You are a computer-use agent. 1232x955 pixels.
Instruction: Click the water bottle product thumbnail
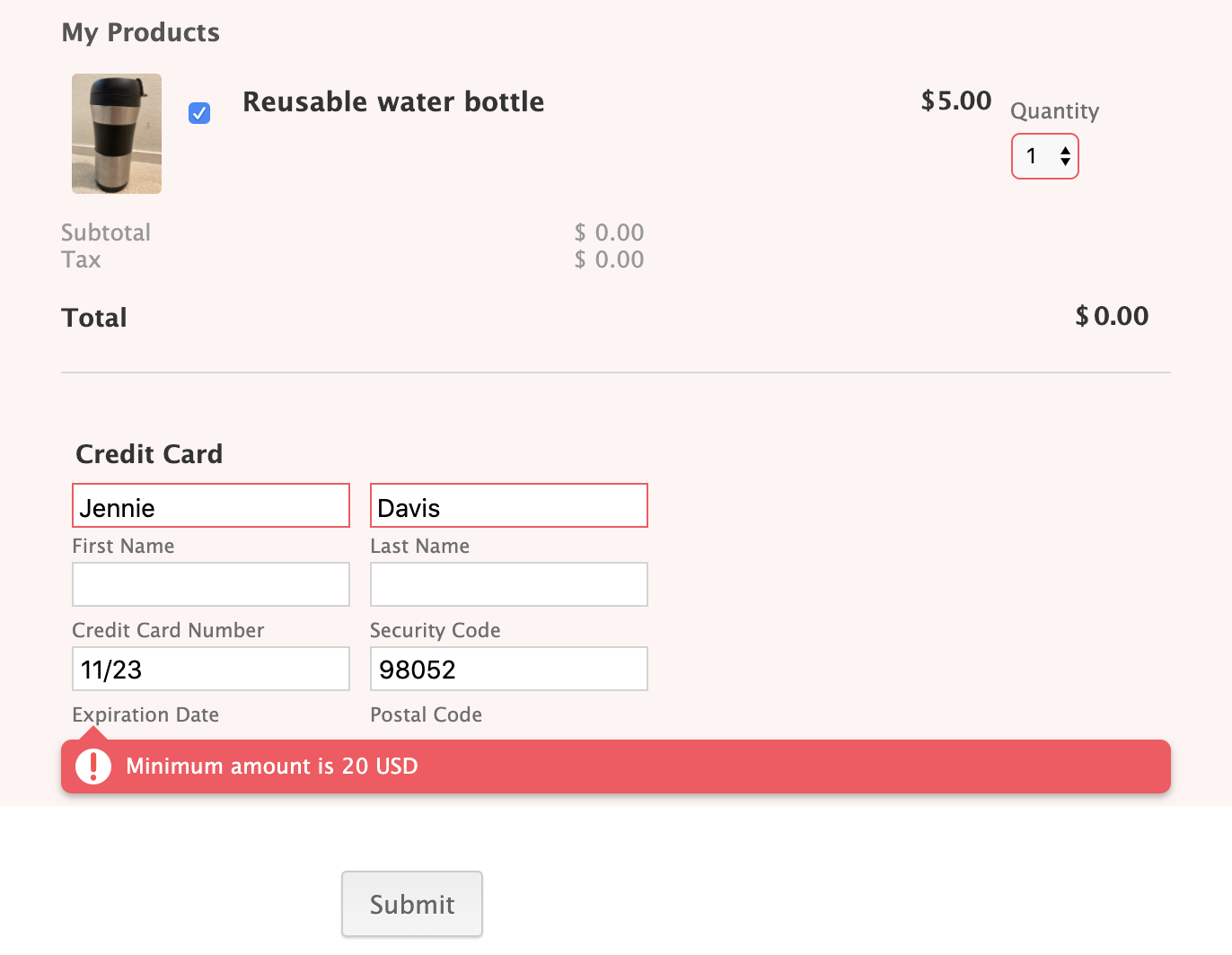click(x=117, y=134)
